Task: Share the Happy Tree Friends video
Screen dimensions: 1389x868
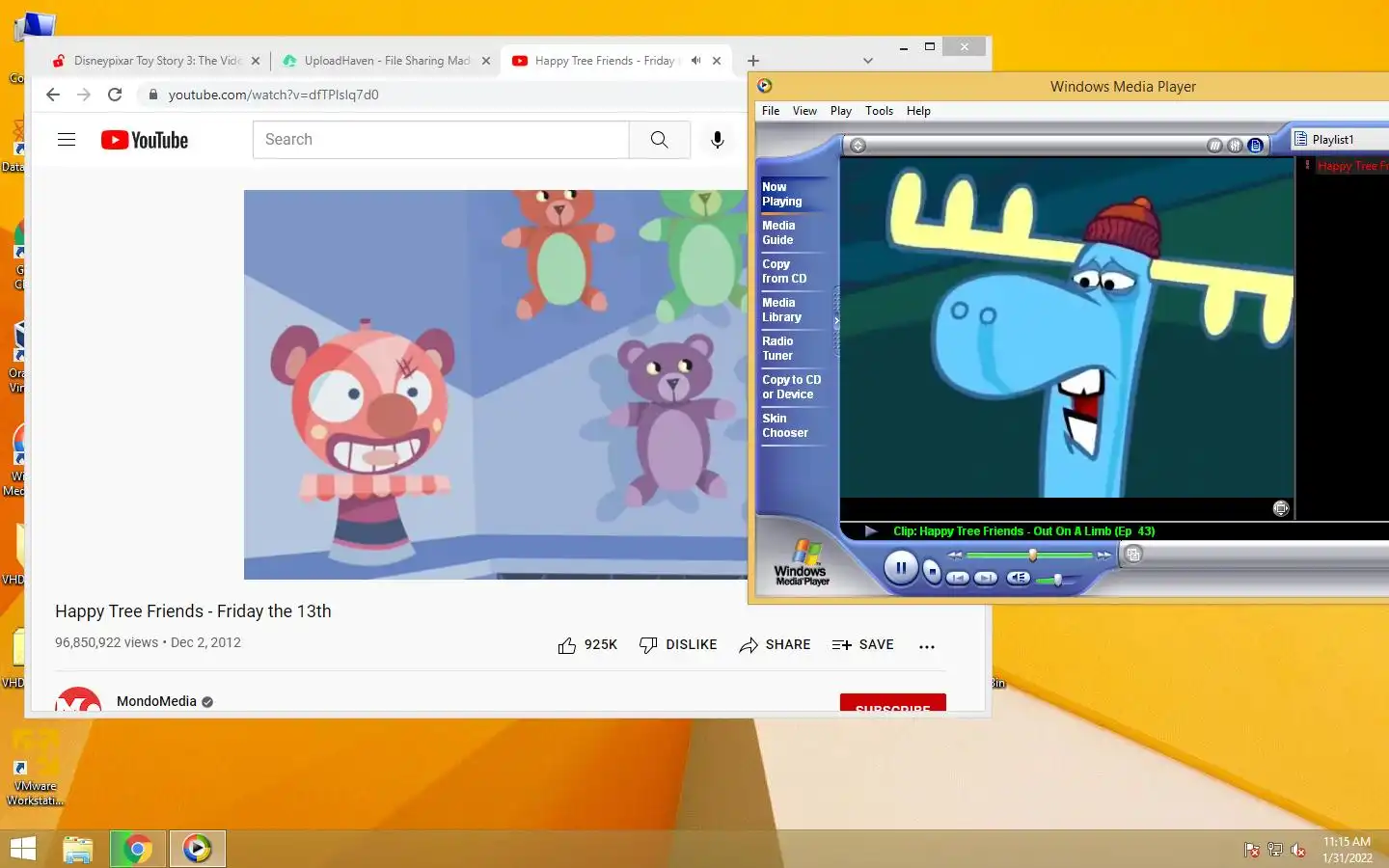Action: click(x=775, y=645)
